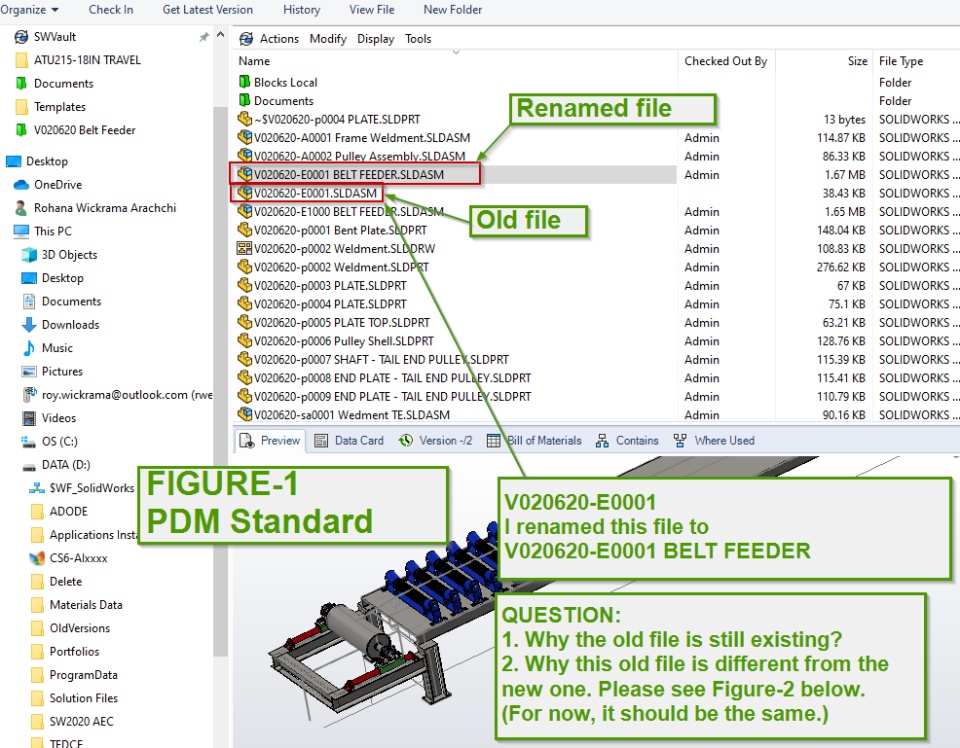Image resolution: width=960 pixels, height=748 pixels.
Task: Click View File in toolbar
Action: (x=372, y=10)
